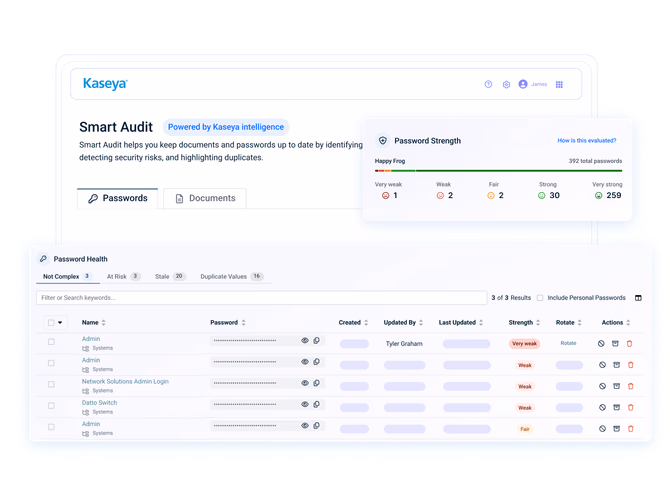
Task: Archive the Datto Switch password
Action: tap(617, 408)
